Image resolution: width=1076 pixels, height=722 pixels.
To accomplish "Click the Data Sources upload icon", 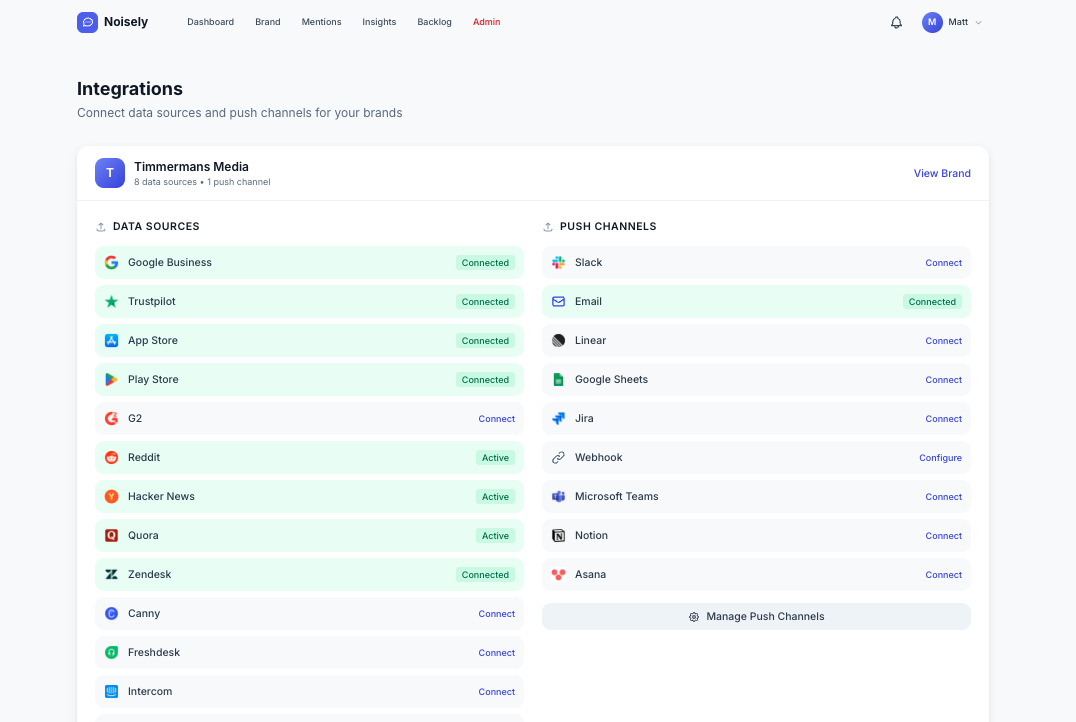I will pos(101,227).
